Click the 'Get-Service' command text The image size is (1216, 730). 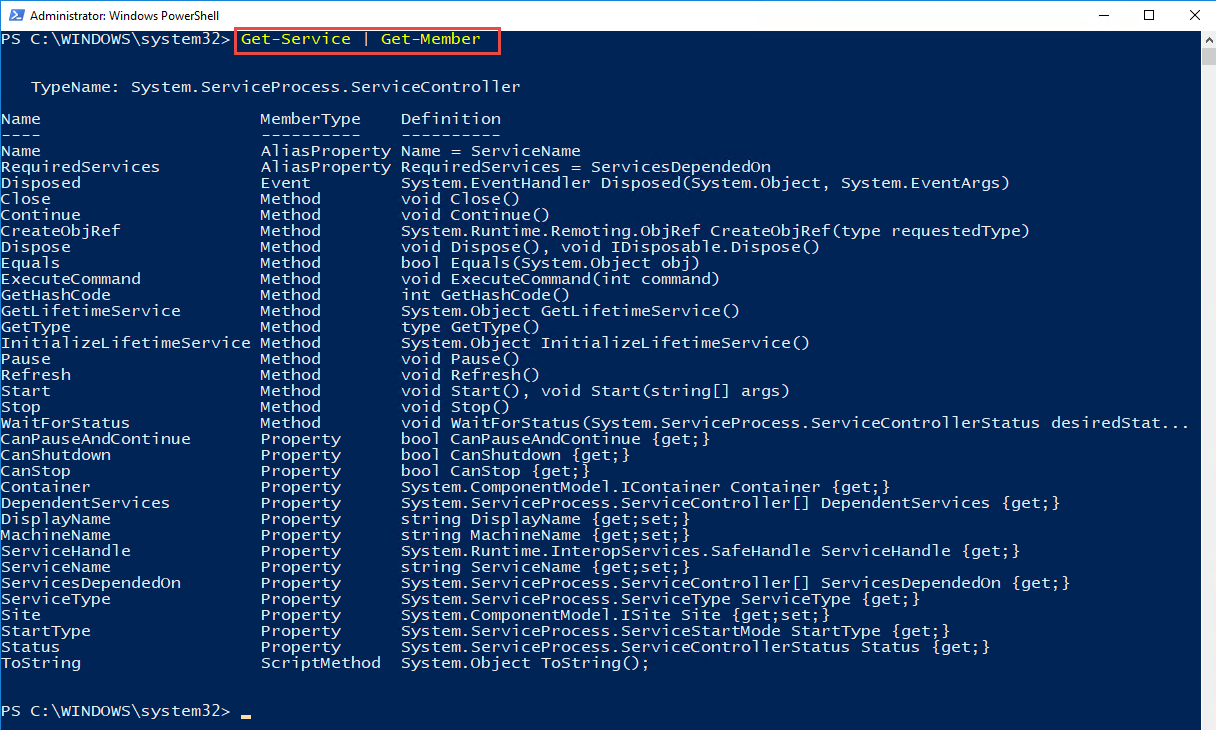tap(296, 39)
